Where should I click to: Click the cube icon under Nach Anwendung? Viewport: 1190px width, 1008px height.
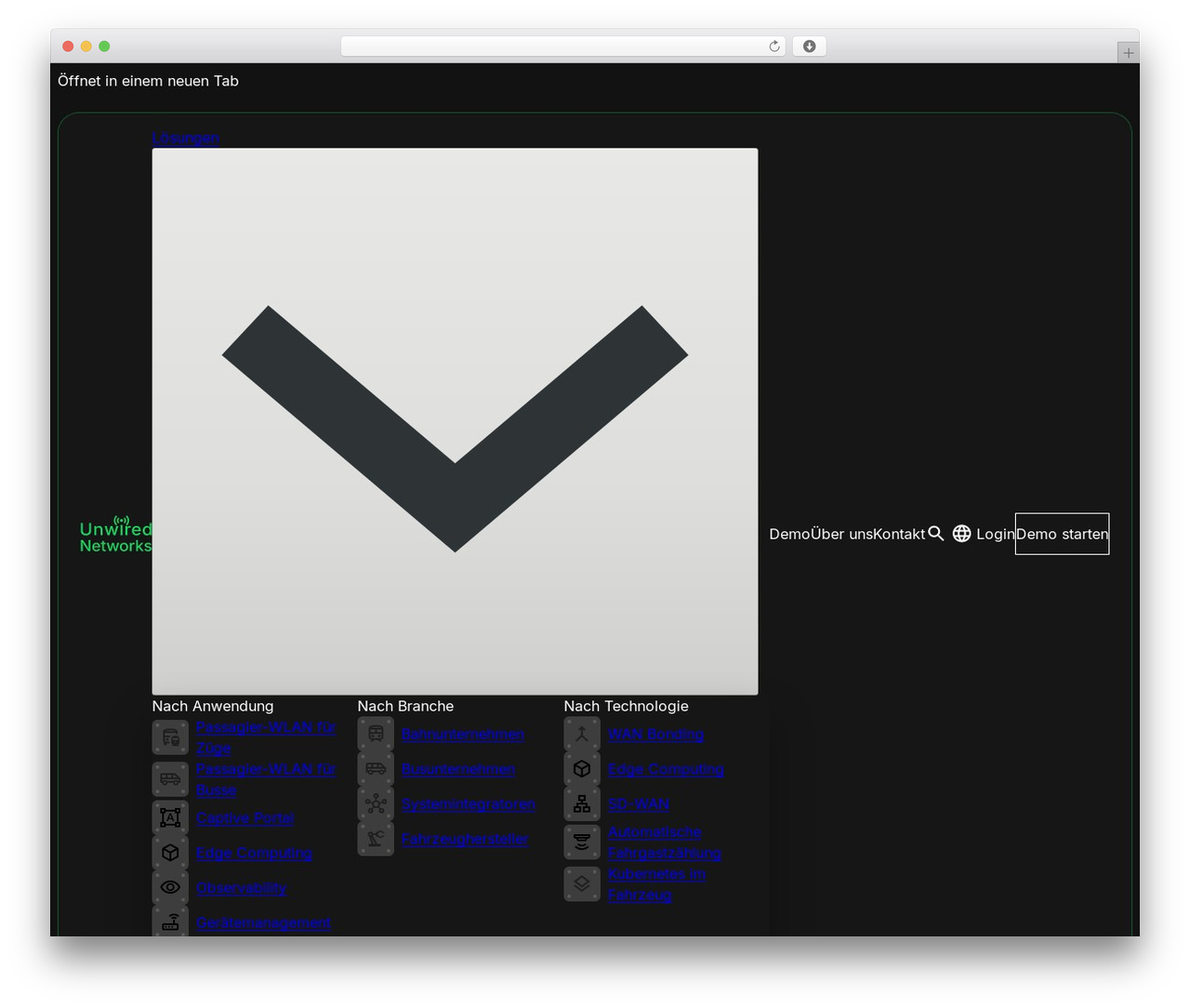170,853
